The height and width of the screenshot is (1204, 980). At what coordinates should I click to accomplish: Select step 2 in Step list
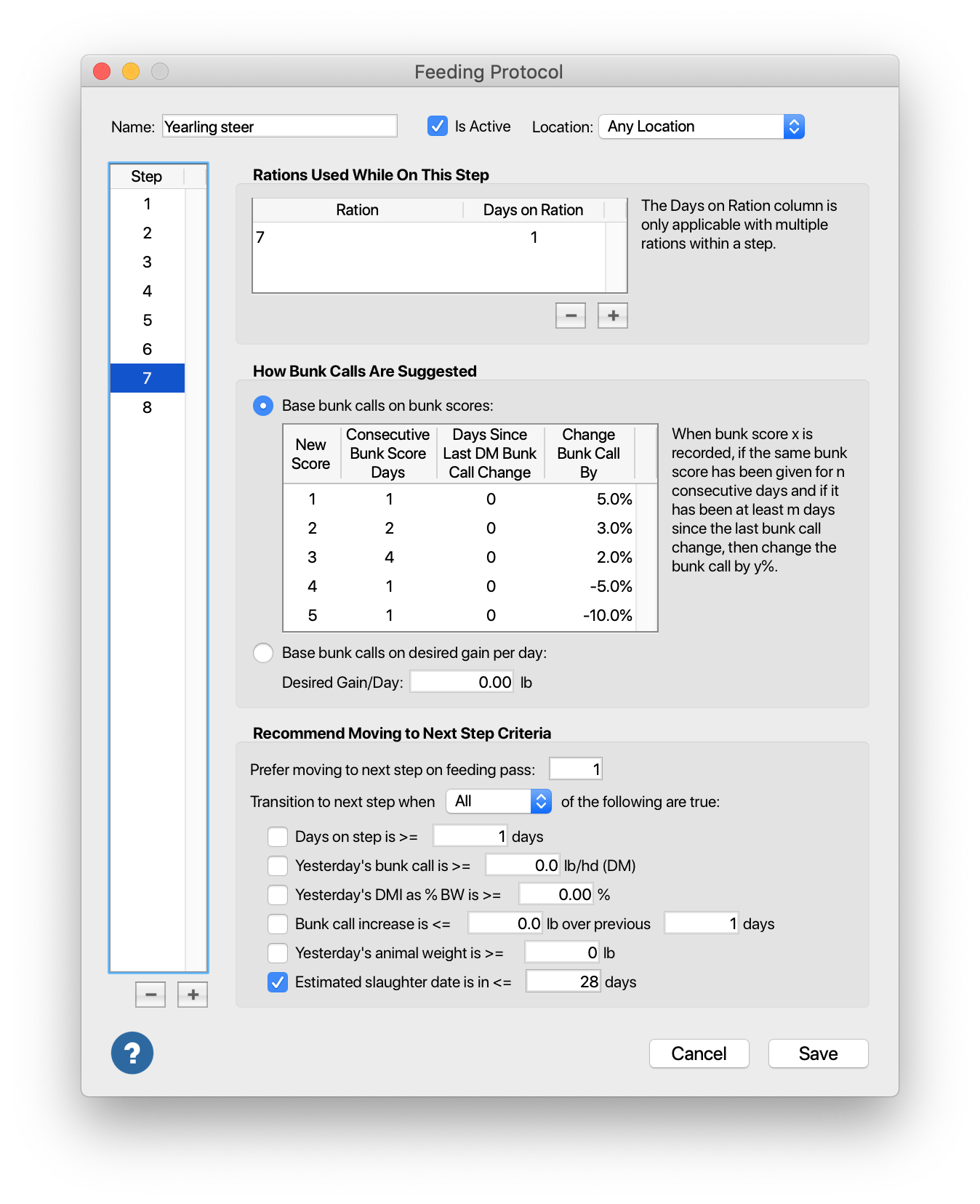click(148, 233)
